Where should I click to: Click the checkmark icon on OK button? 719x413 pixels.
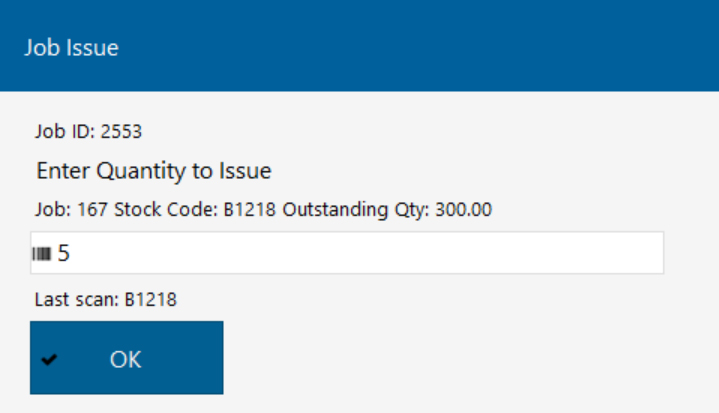49,360
